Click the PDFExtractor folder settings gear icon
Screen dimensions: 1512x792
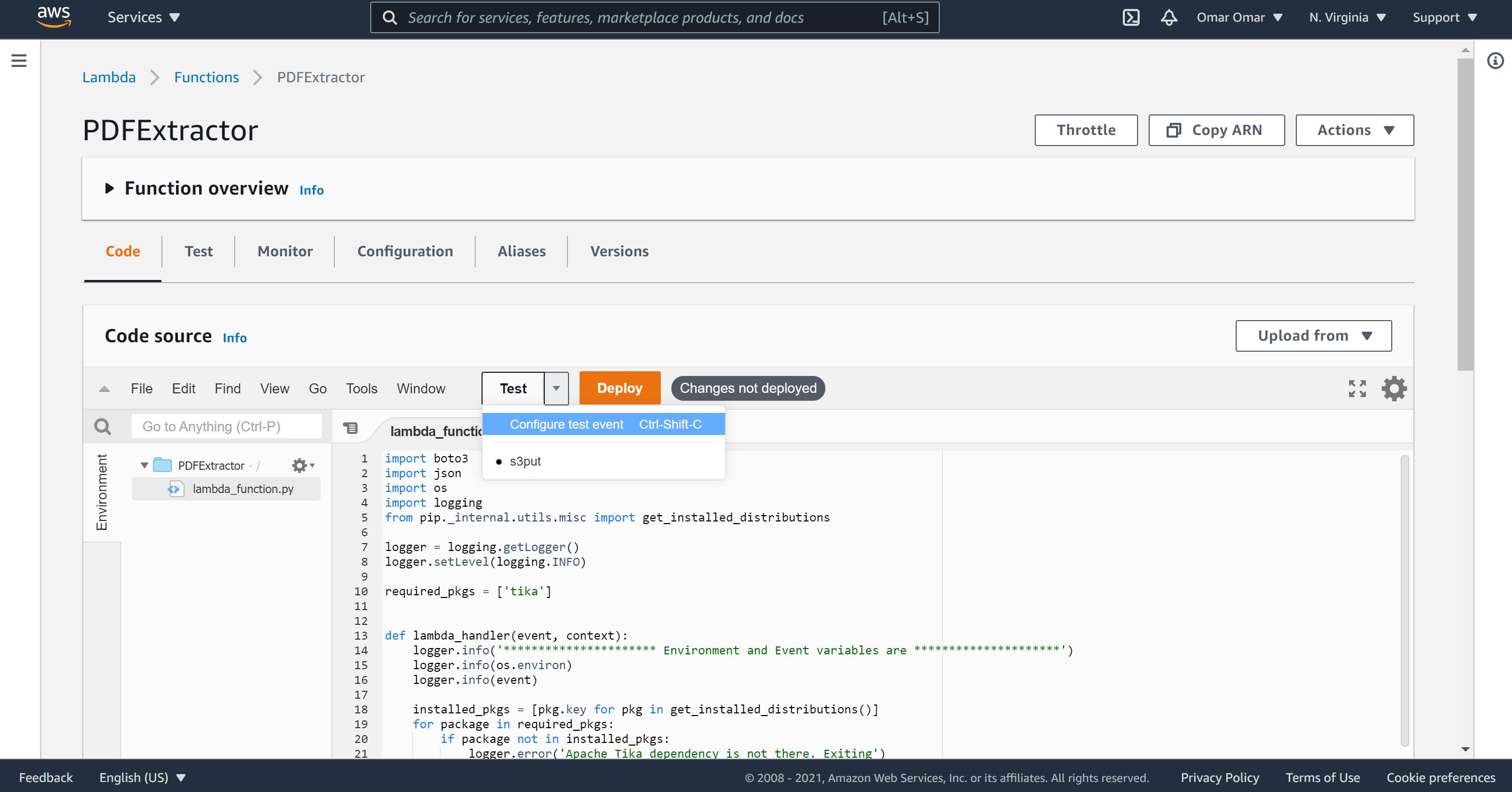[301, 465]
